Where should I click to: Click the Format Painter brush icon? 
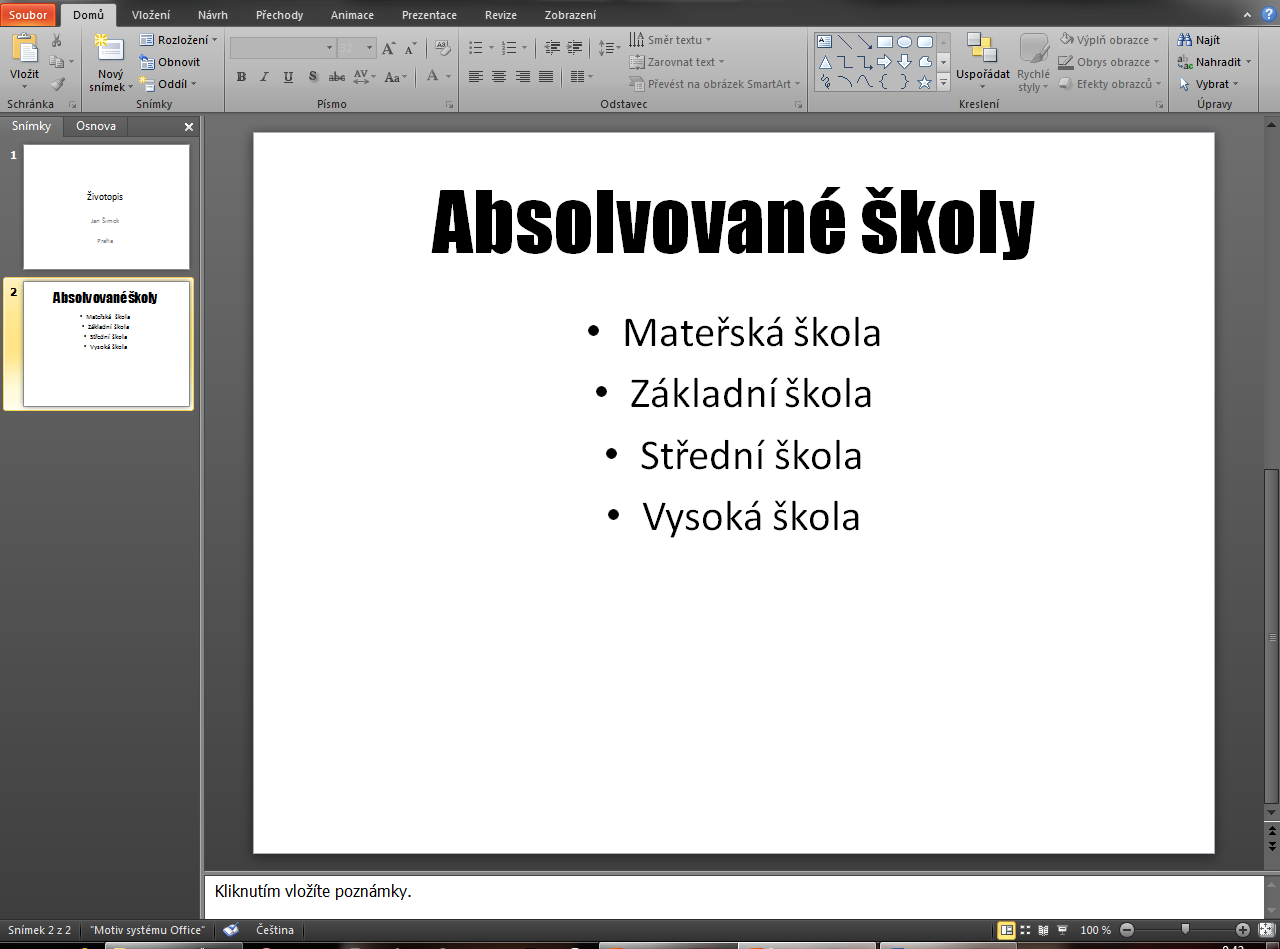pyautogui.click(x=57, y=84)
